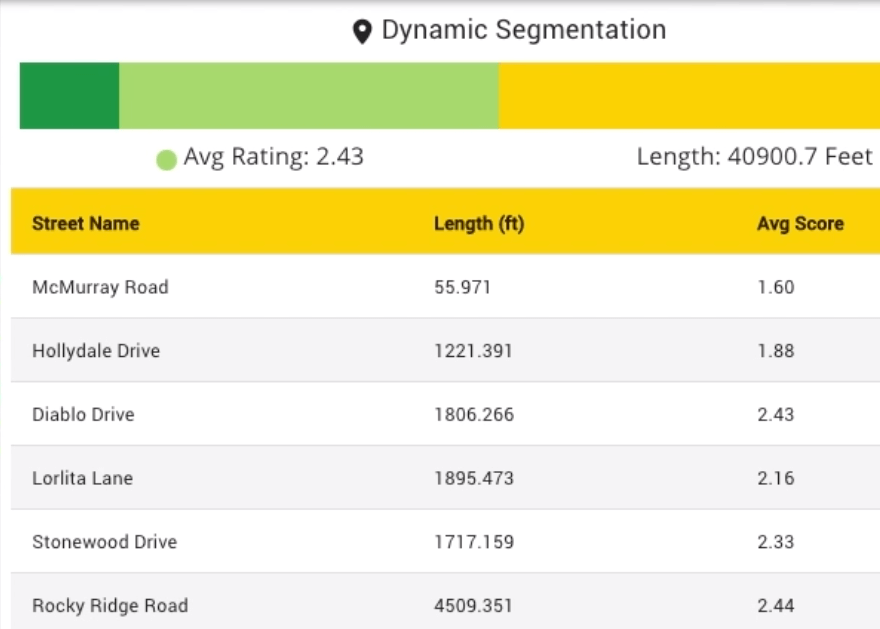Viewport: 880px width, 629px height.
Task: Click length value 4509.351
Action: [473, 605]
